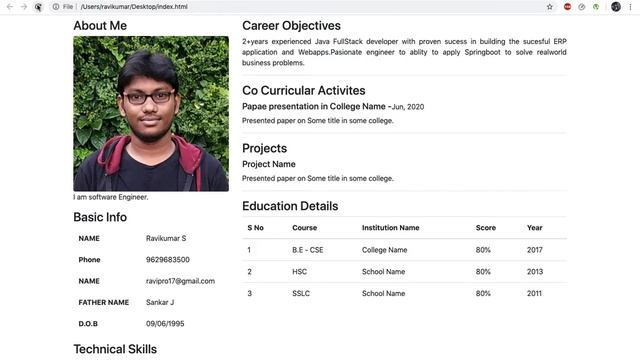Select the name value 'Ravikumar S'

(166, 238)
